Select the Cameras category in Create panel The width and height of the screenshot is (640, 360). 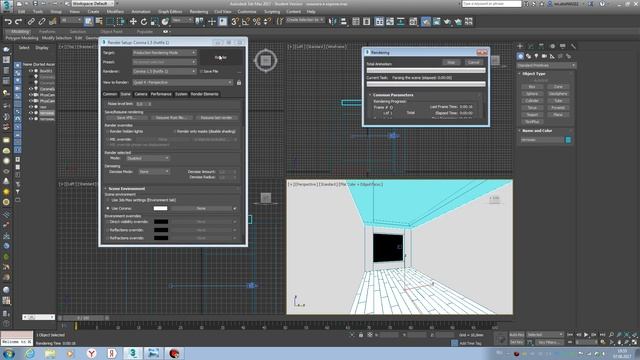(x=544, y=56)
